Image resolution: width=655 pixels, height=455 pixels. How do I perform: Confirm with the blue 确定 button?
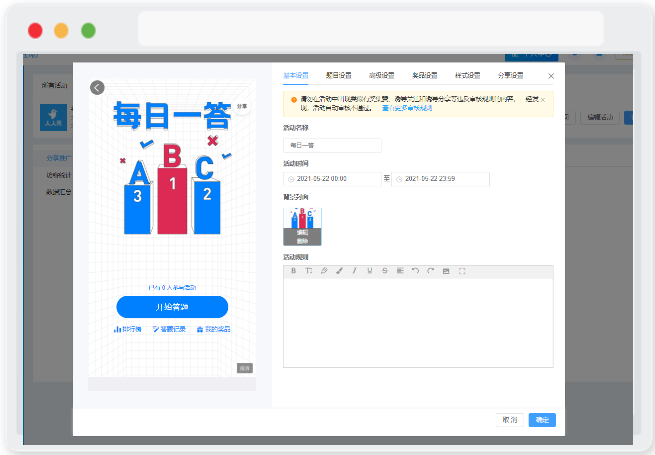542,420
